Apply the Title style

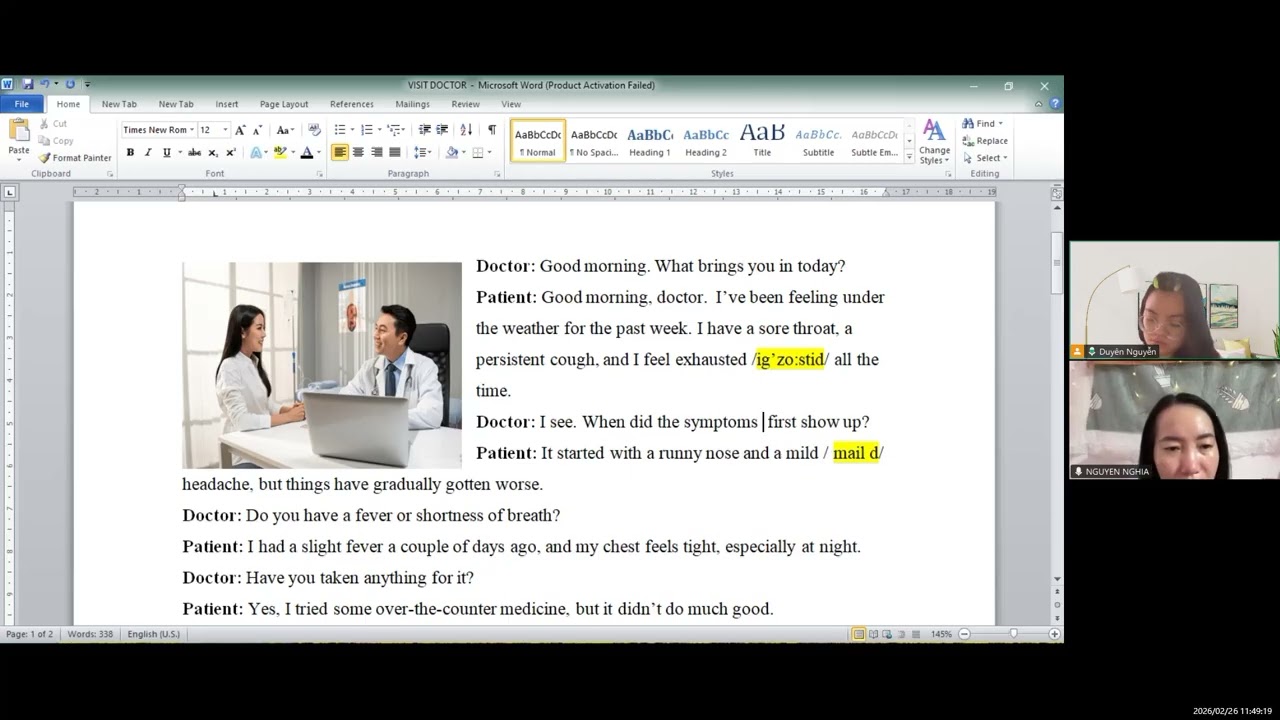pyautogui.click(x=762, y=141)
